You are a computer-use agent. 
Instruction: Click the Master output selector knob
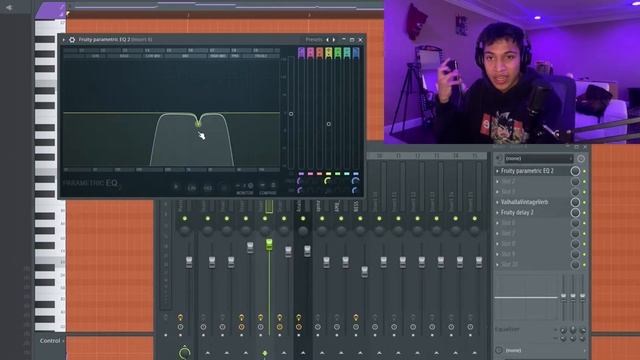tap(184, 352)
